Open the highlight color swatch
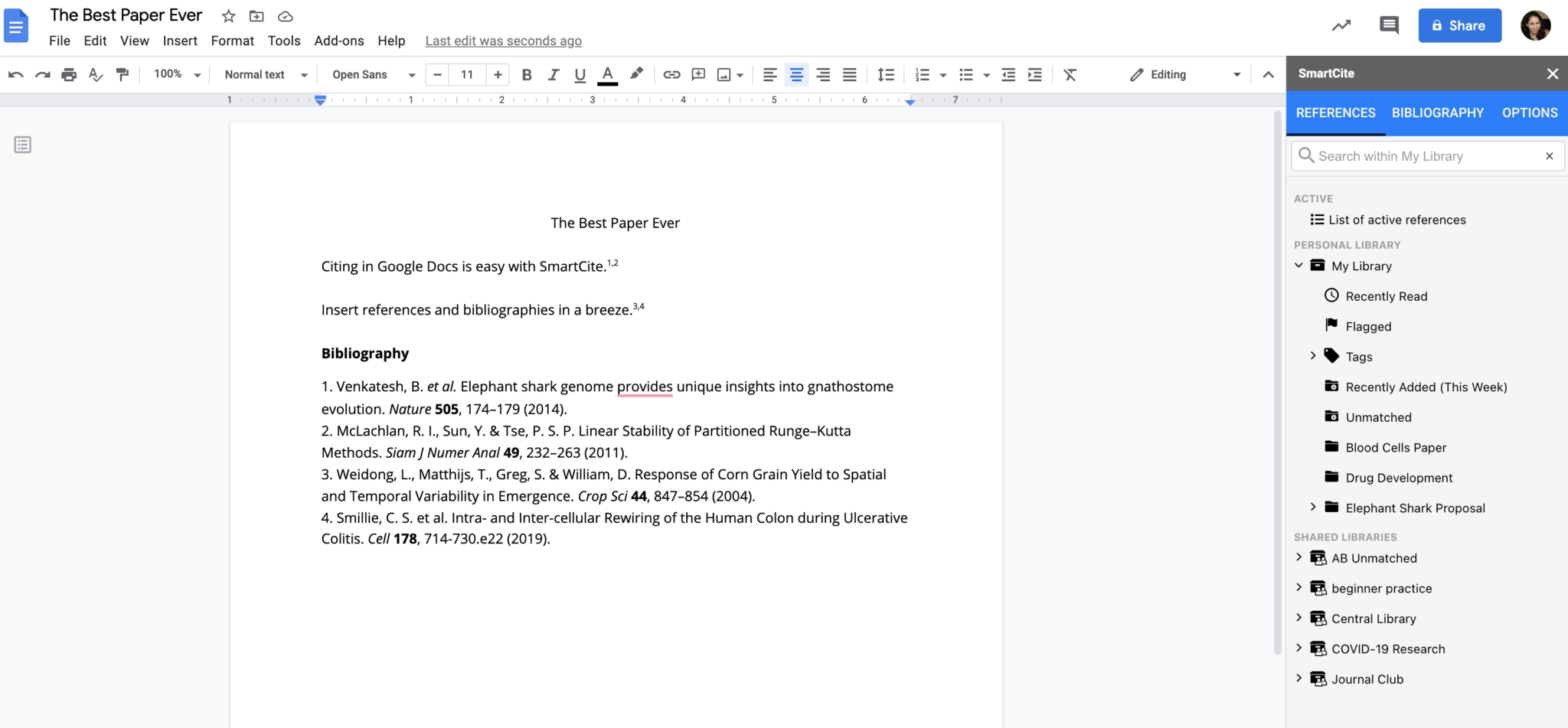 pos(635,74)
